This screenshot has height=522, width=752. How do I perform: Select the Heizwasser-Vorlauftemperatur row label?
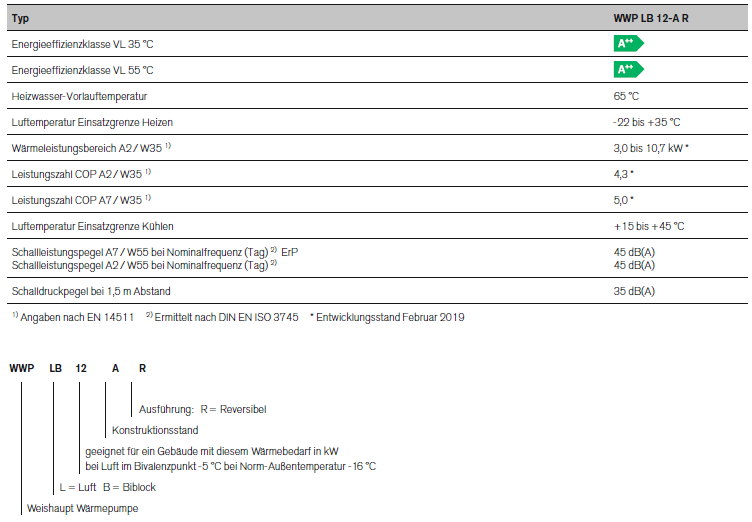[x=79, y=96]
